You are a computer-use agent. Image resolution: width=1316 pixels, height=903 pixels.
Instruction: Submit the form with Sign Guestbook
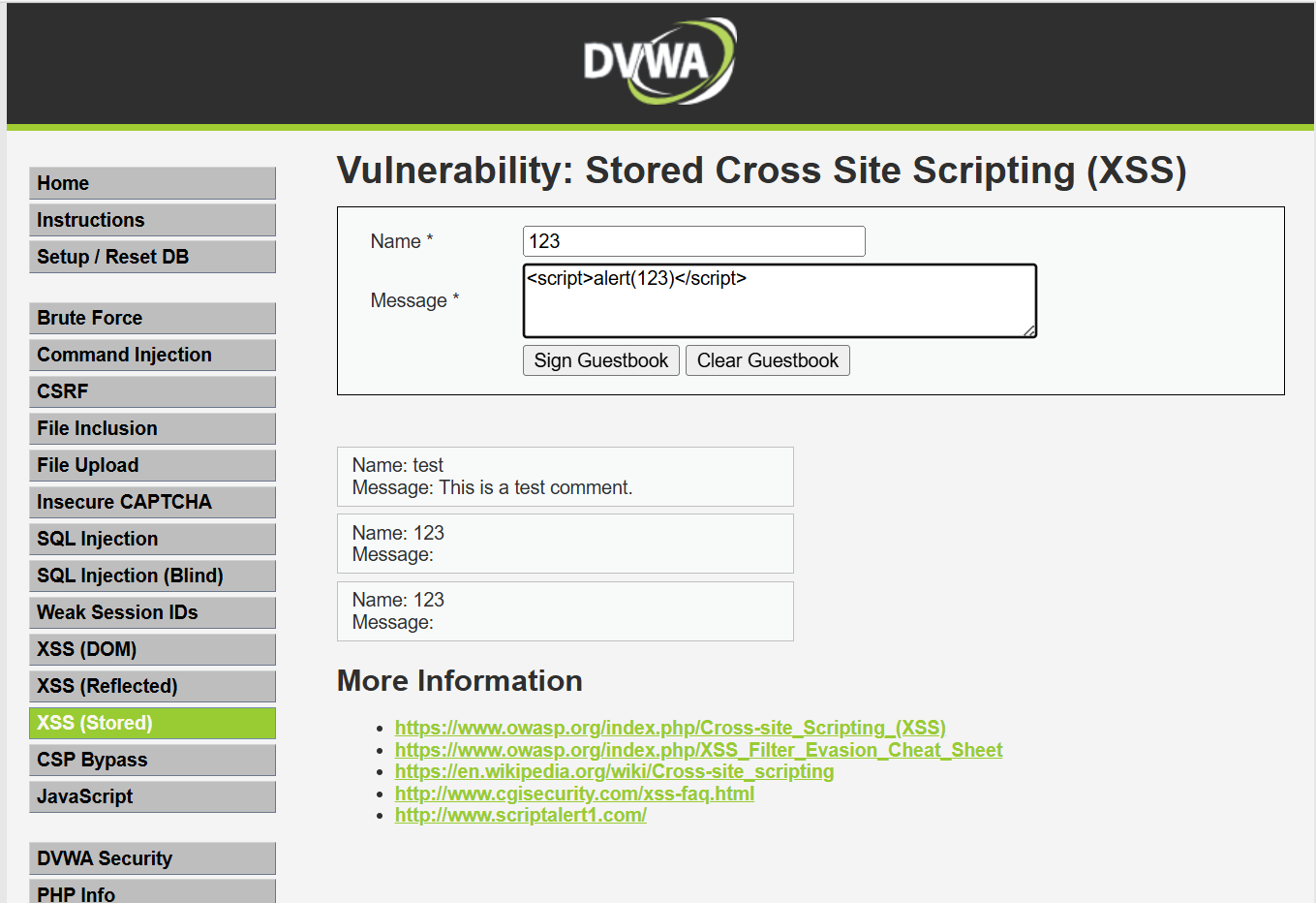(x=601, y=360)
